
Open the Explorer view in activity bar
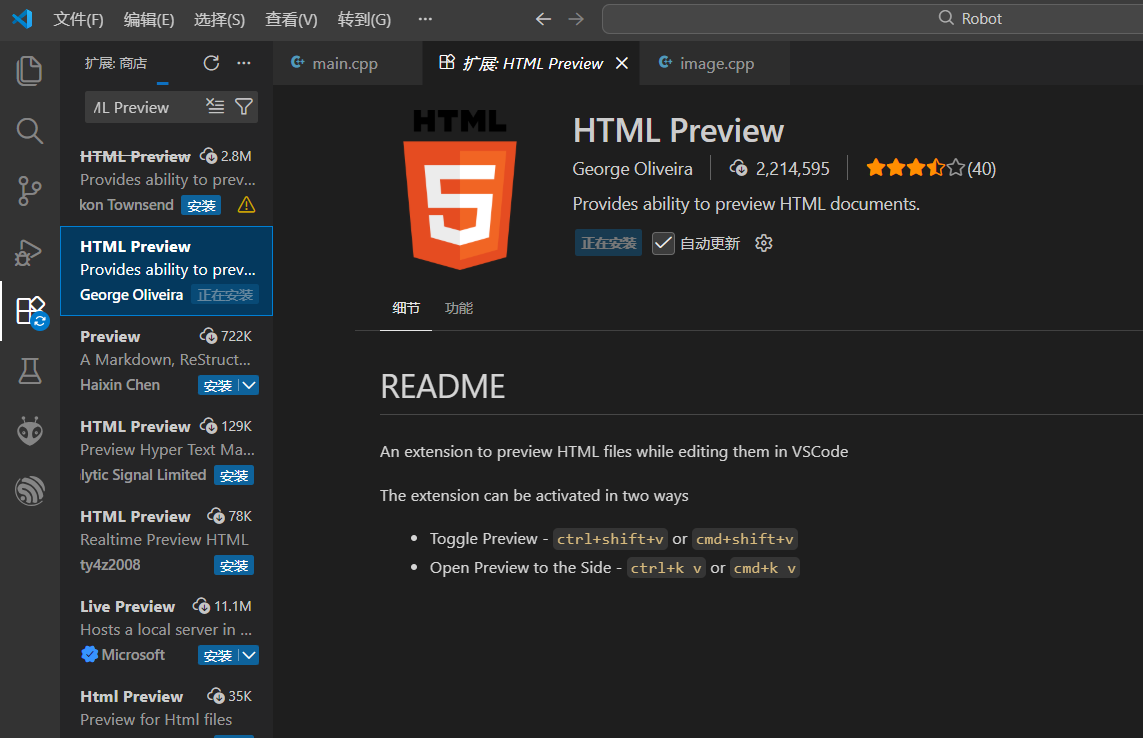29,71
